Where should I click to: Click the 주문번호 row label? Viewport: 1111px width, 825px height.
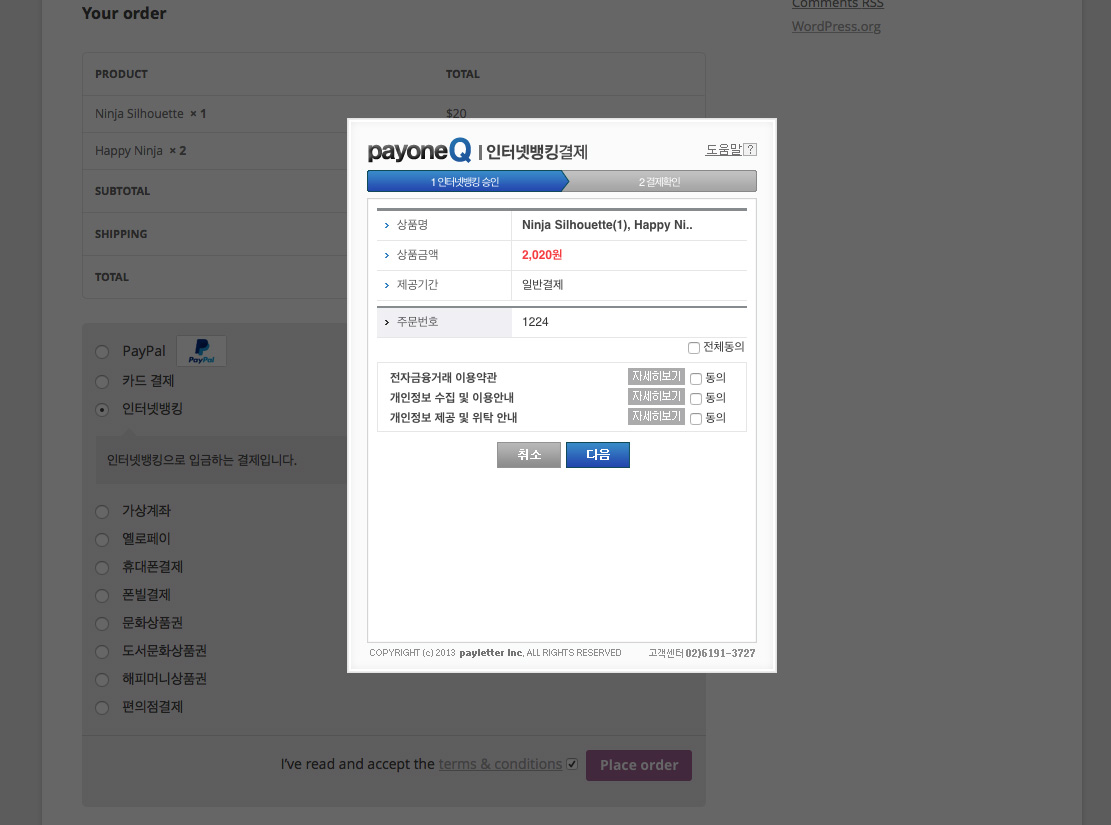[x=417, y=322]
